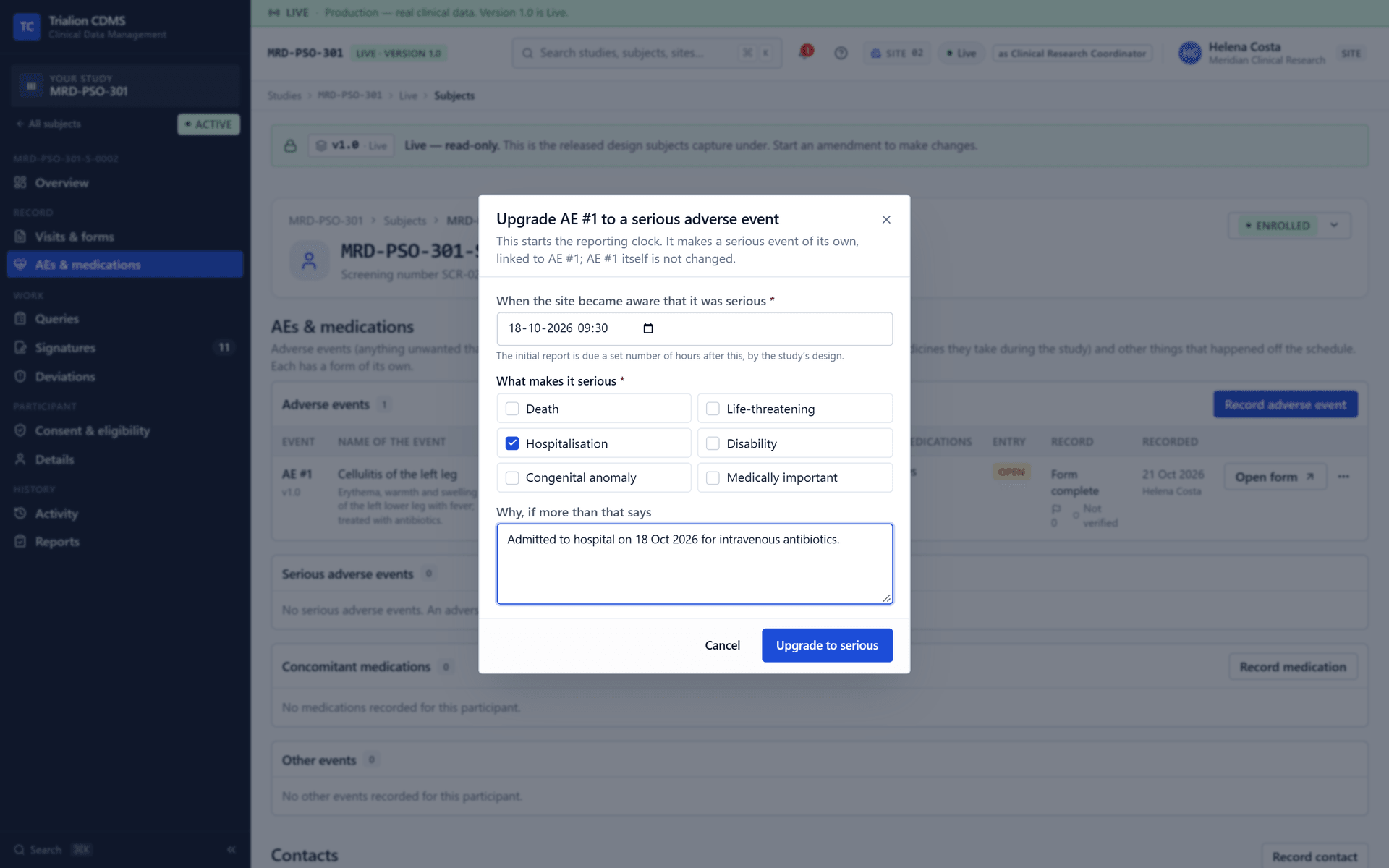Open Visits & forms in sidebar
Image resolution: width=1389 pixels, height=868 pixels.
tap(124, 237)
